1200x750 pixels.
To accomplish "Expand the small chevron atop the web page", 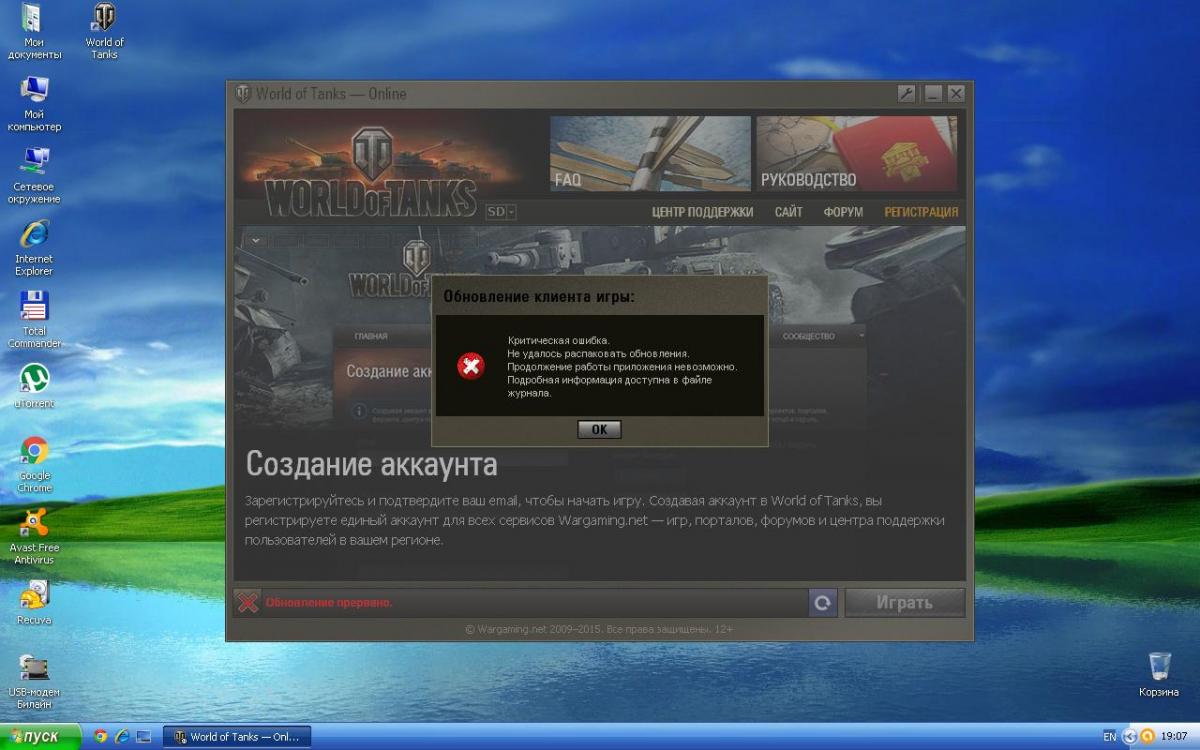I will tap(256, 240).
